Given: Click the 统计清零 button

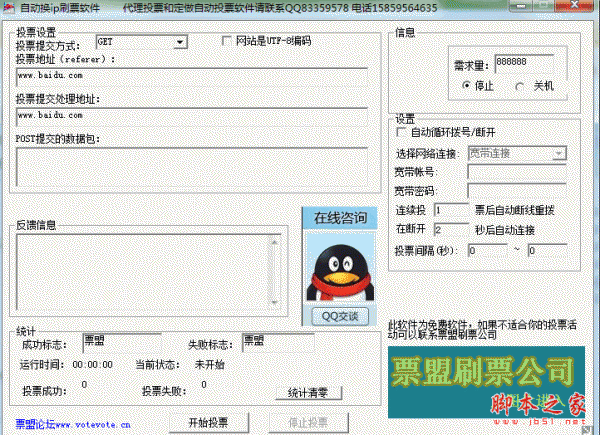Looking at the screenshot, I should [x=308, y=393].
